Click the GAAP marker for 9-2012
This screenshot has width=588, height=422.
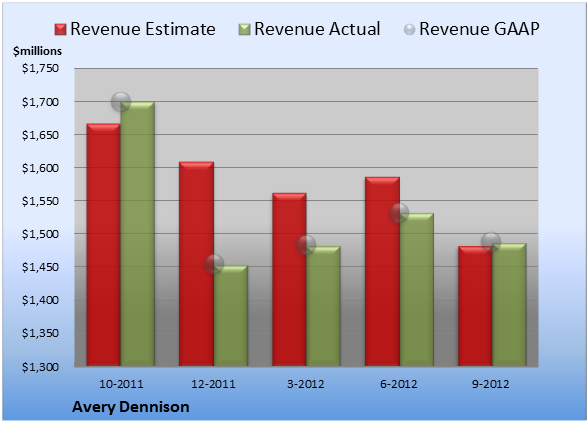491,242
